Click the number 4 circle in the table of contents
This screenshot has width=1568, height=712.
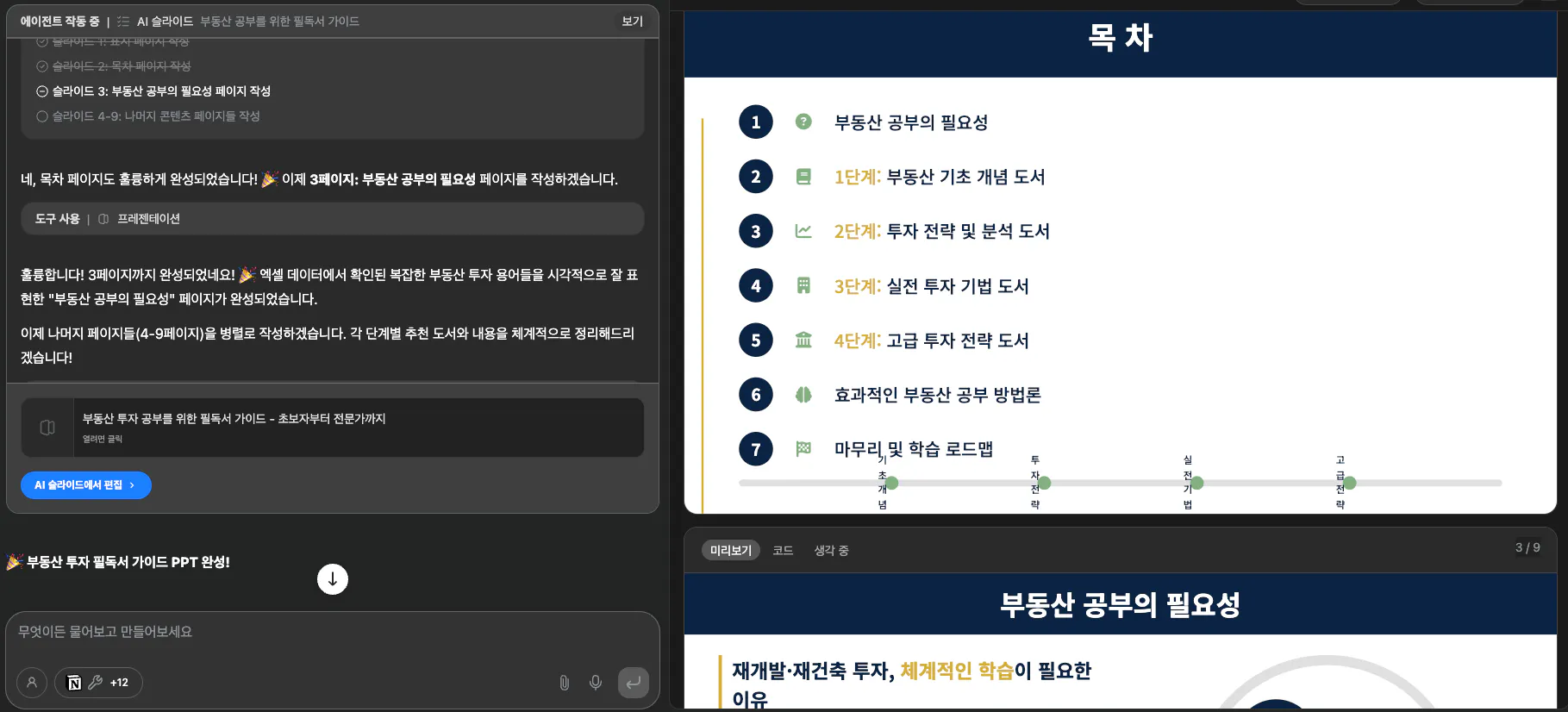point(756,286)
